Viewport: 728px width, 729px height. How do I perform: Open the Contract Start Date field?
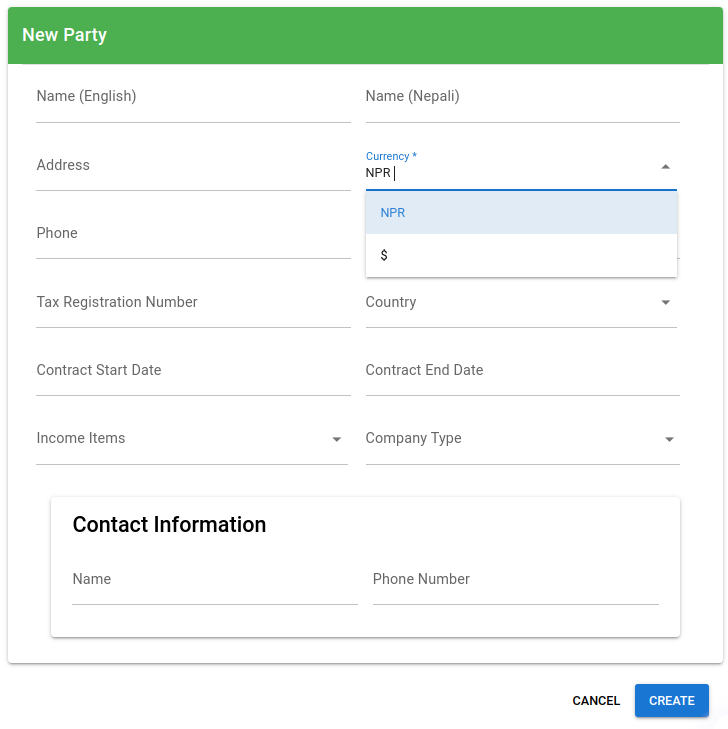point(192,371)
